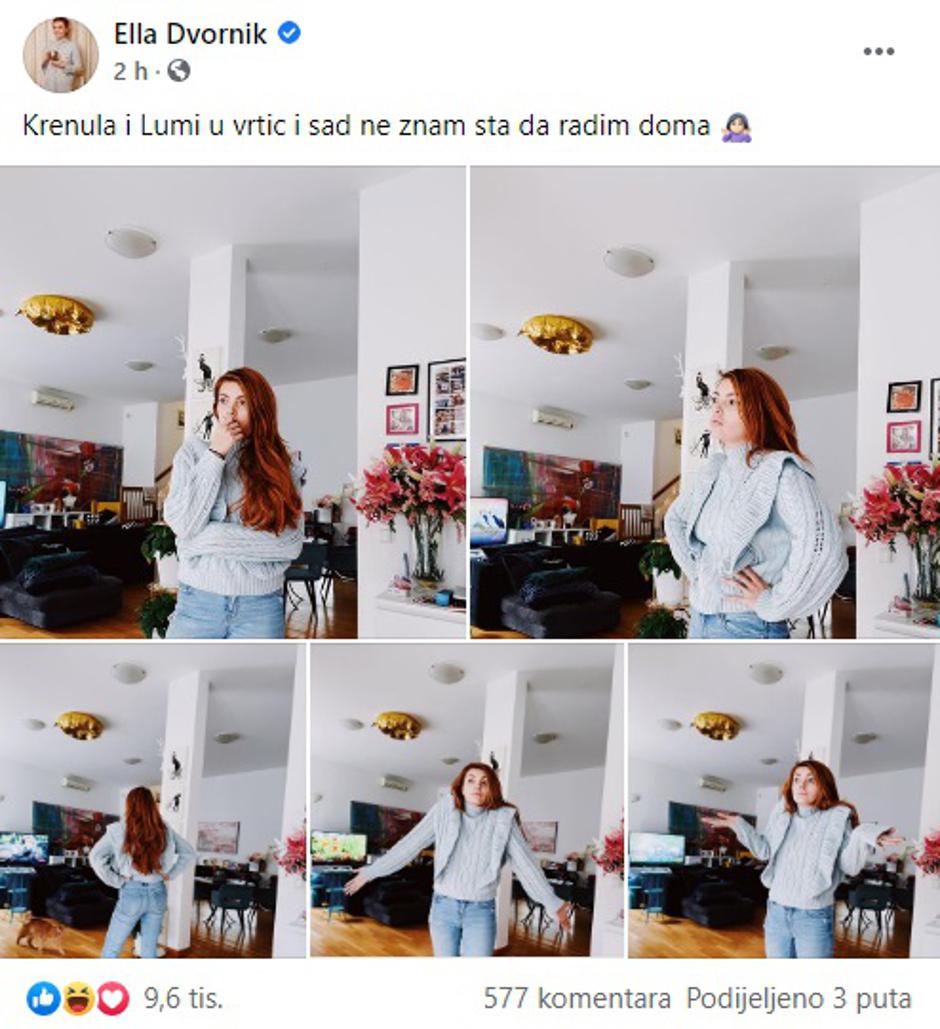The image size is (940, 1029).
Task: Open Ella Dvornik's profile picture
Action: pyautogui.click(x=60, y=54)
